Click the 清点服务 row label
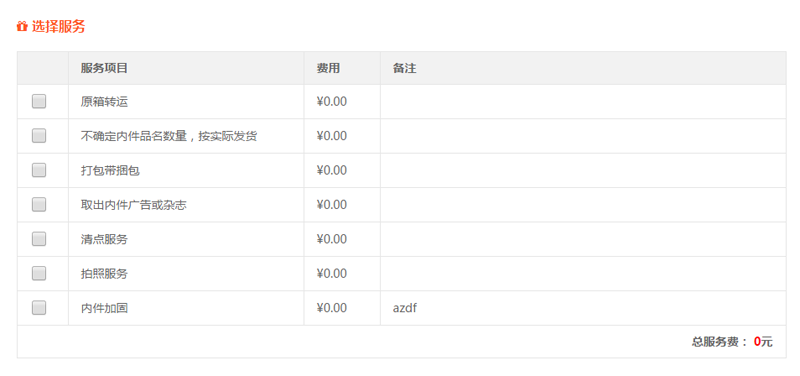The height and width of the screenshot is (376, 800). point(104,239)
